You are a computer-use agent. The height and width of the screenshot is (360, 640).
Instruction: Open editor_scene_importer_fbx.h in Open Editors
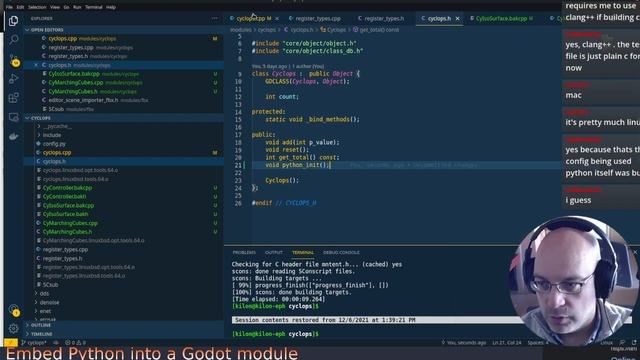[83, 100]
